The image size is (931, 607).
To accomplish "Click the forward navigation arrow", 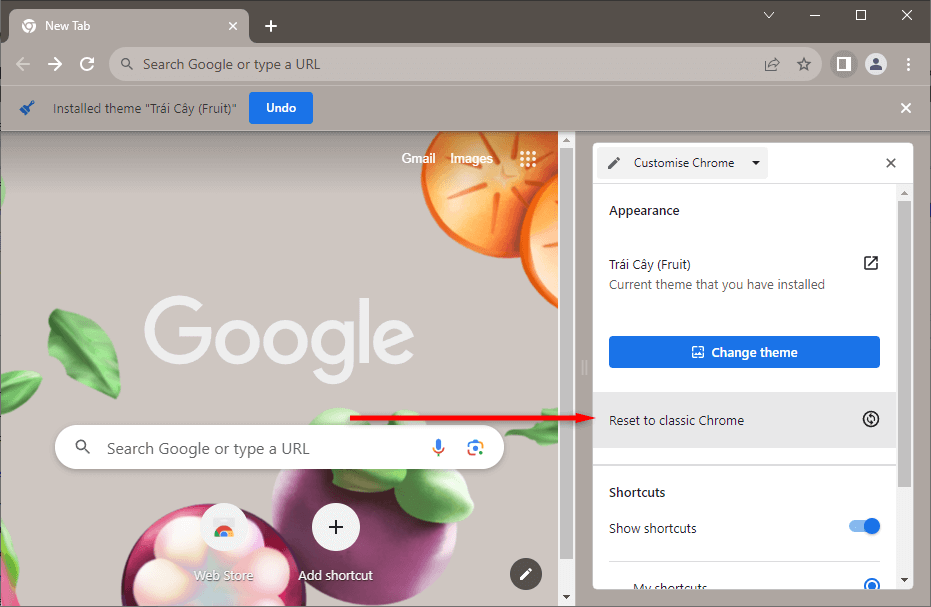I will point(55,64).
